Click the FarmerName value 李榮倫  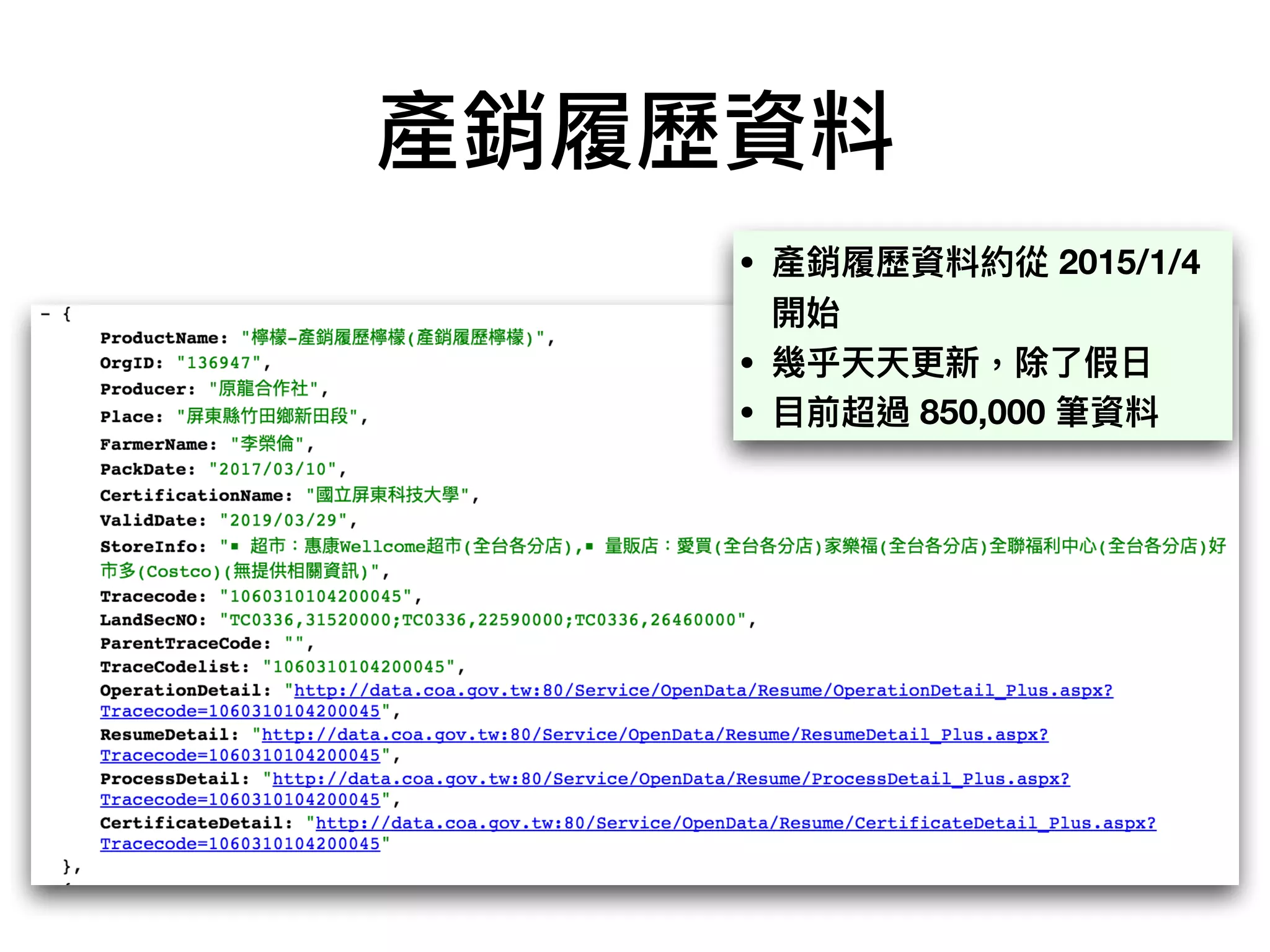pyautogui.click(x=267, y=444)
